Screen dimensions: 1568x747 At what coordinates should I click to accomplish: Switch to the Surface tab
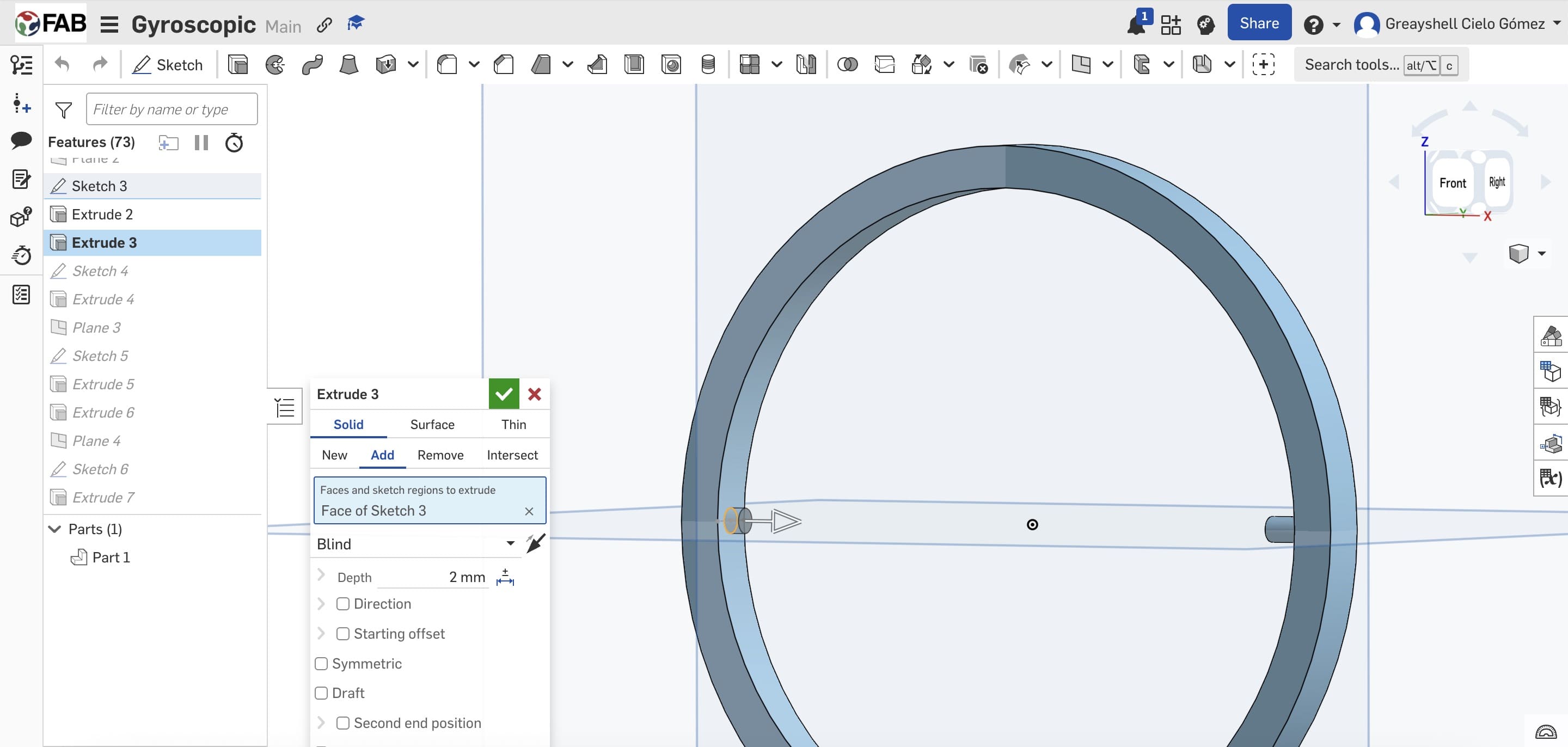[x=432, y=424]
